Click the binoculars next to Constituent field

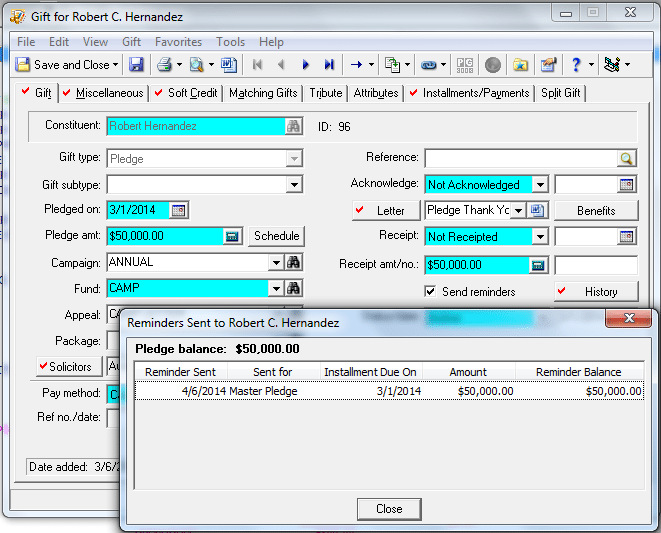point(293,126)
